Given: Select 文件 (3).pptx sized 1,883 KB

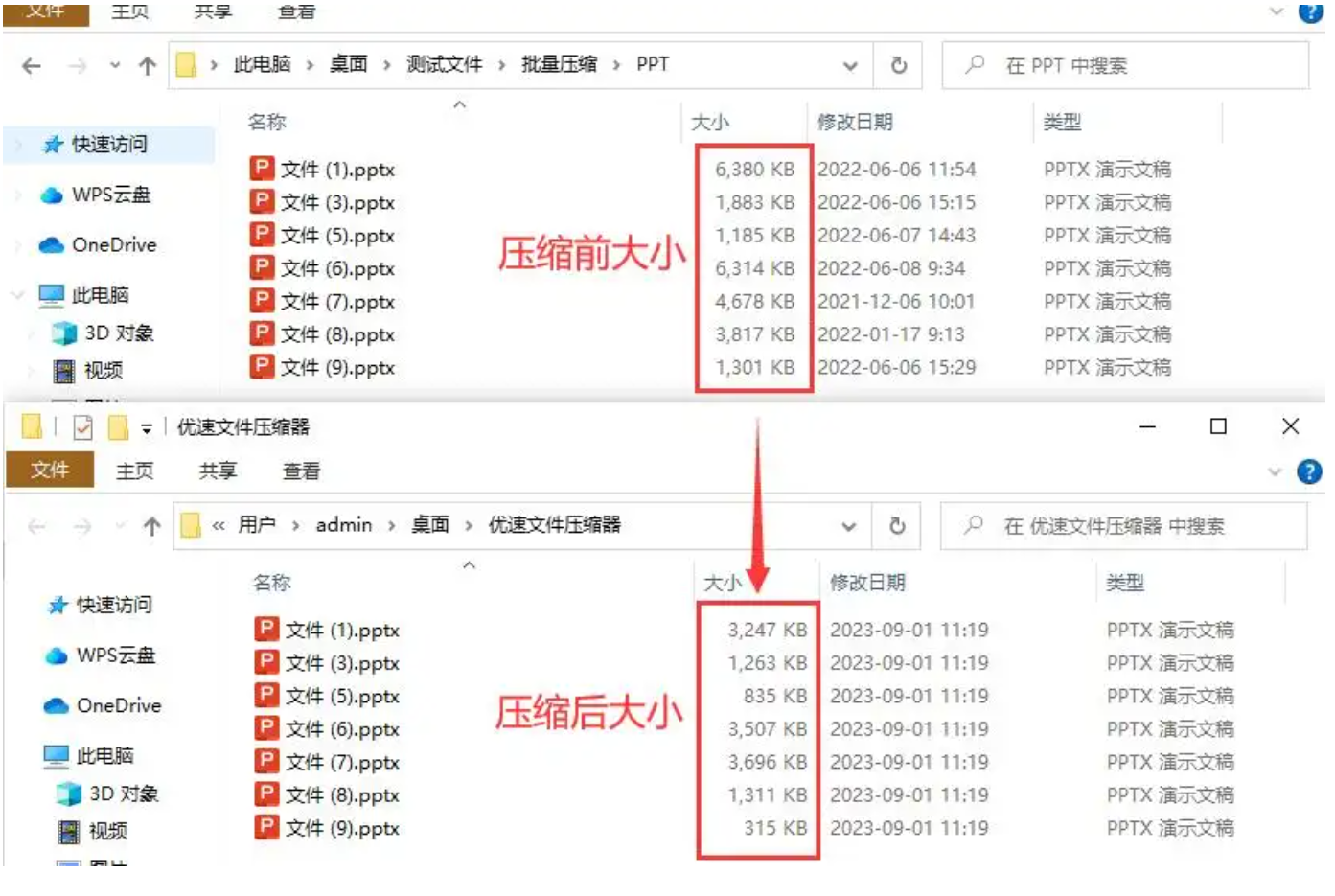Looking at the screenshot, I should click(322, 202).
